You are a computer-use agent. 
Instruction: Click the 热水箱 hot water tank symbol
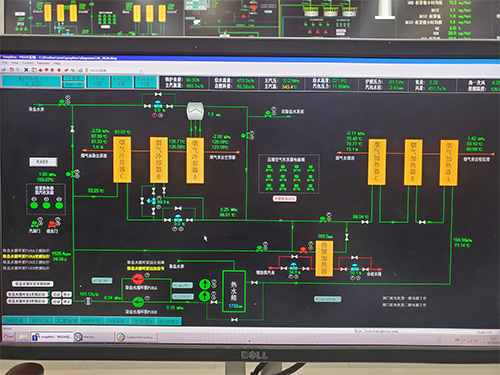pos(234,291)
